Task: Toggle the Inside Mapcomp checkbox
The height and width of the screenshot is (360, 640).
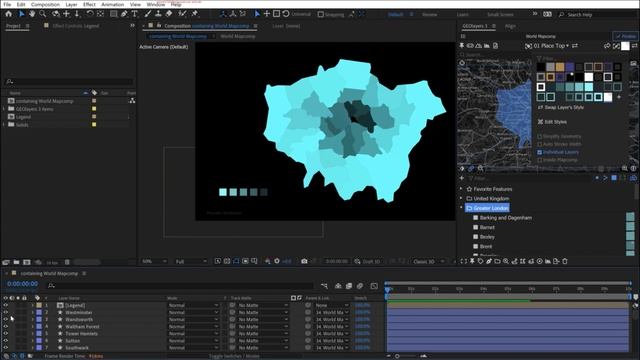Action: tap(540, 160)
